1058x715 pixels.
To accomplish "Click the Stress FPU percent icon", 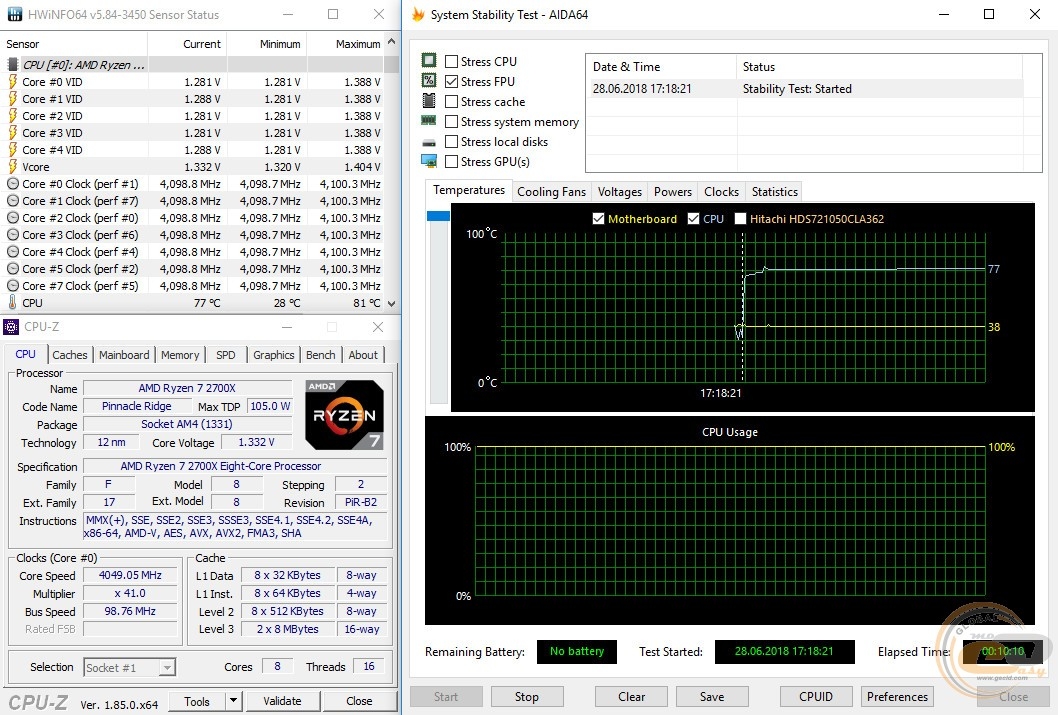I will [428, 80].
